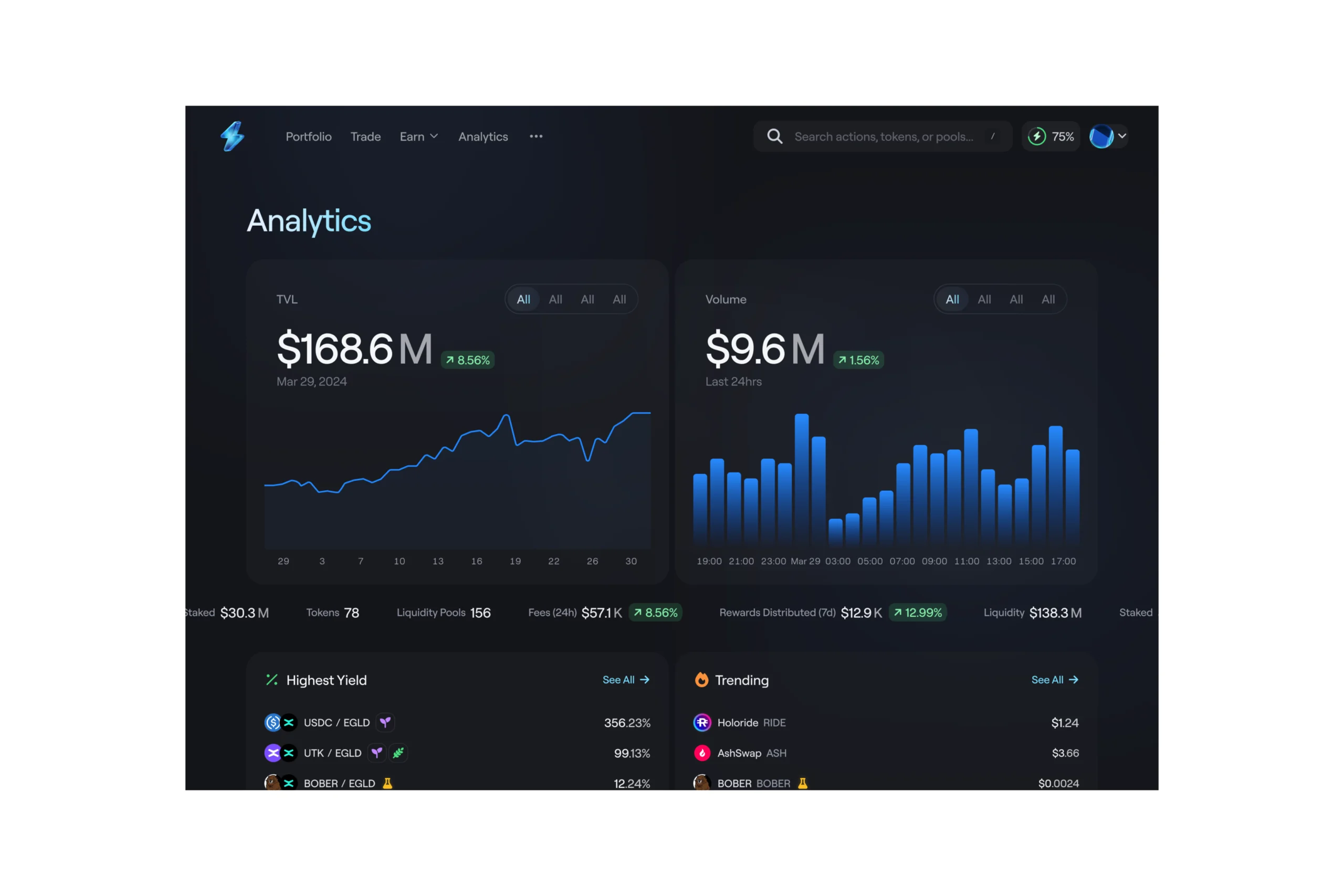Click the USDC coin icon in Highest Yield
The image size is (1344, 896).
click(x=272, y=722)
